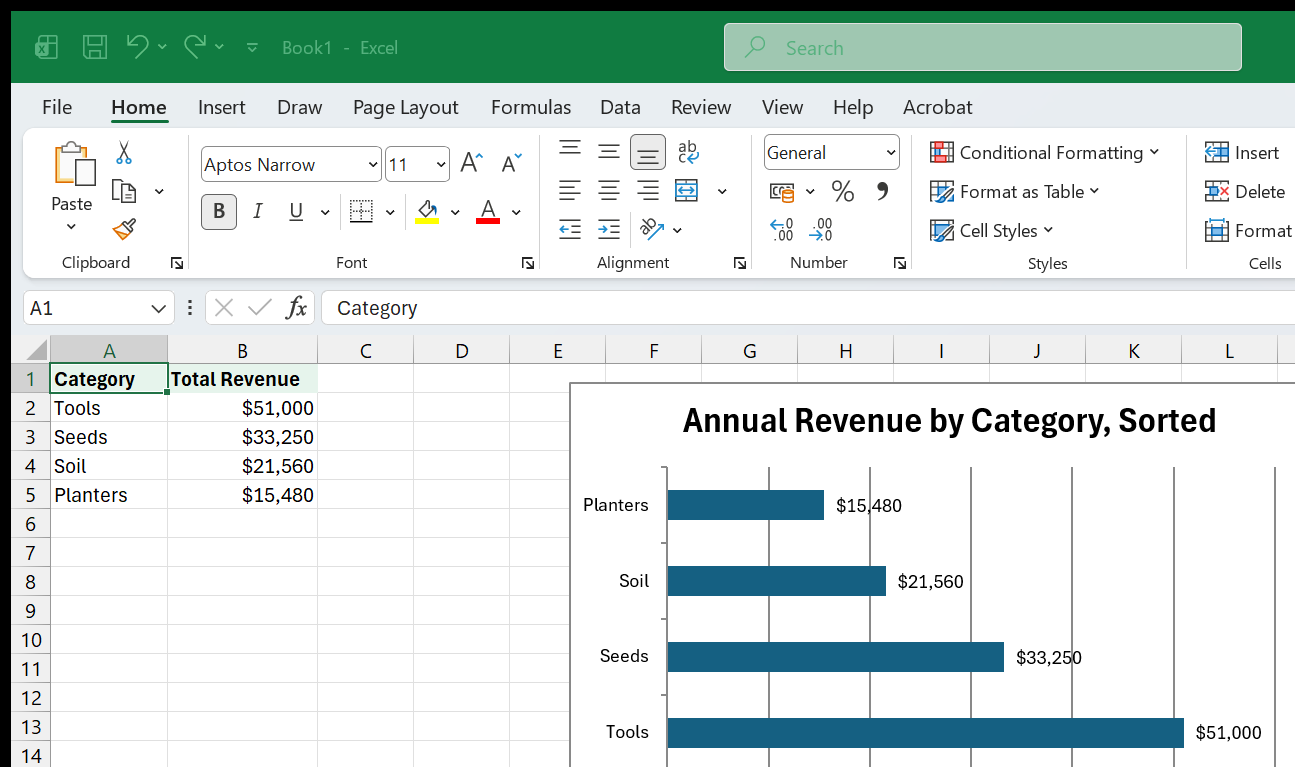The height and width of the screenshot is (767, 1295).
Task: Click the Redo arrow icon
Action: (x=195, y=46)
